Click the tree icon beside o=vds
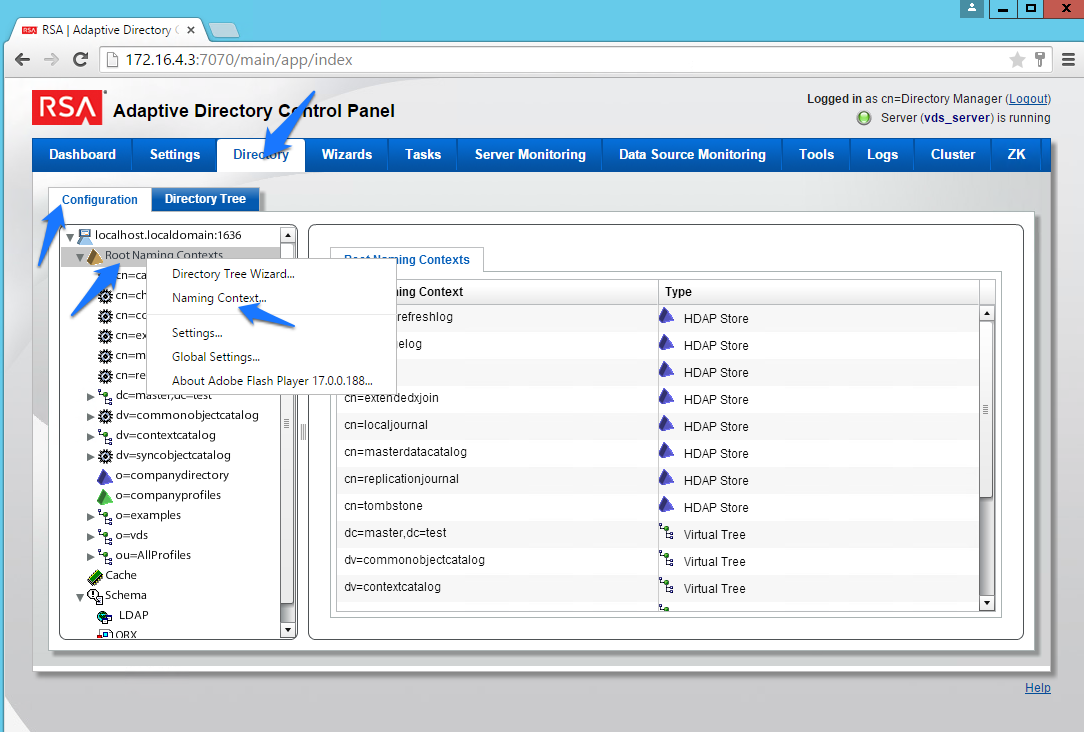The image size is (1084, 732). point(106,536)
